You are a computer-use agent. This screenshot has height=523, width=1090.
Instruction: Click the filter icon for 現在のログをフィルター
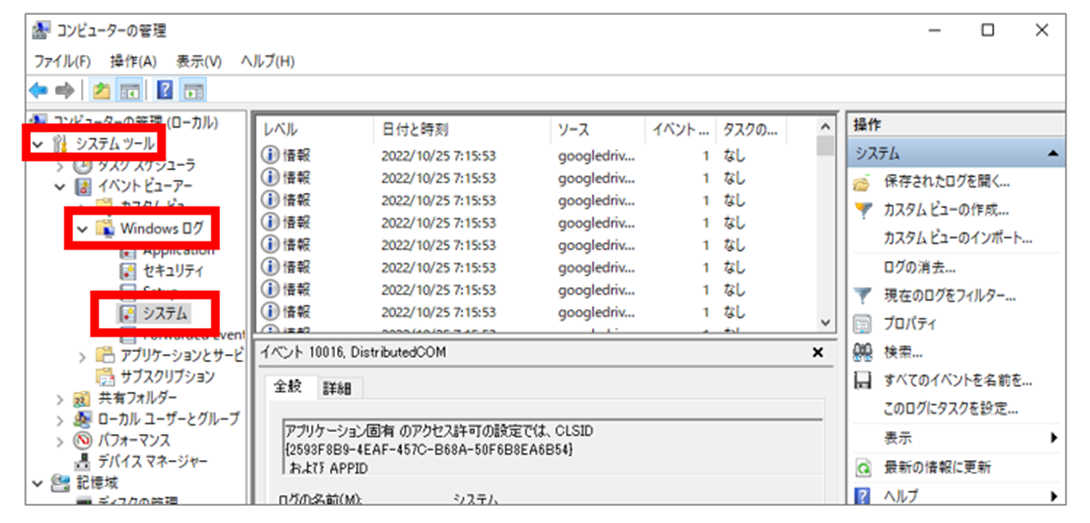(x=863, y=297)
